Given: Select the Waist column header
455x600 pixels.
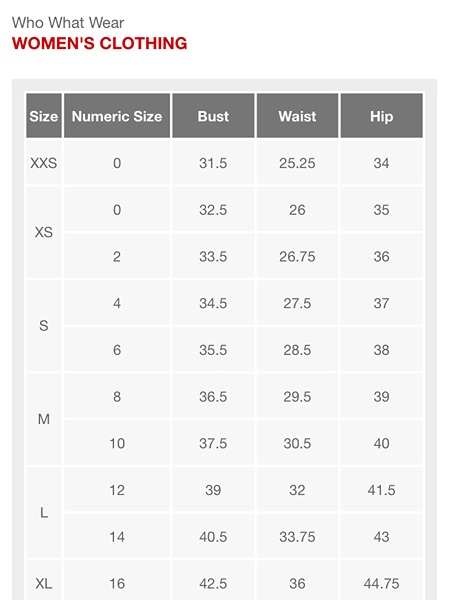Looking at the screenshot, I should tap(297, 116).
